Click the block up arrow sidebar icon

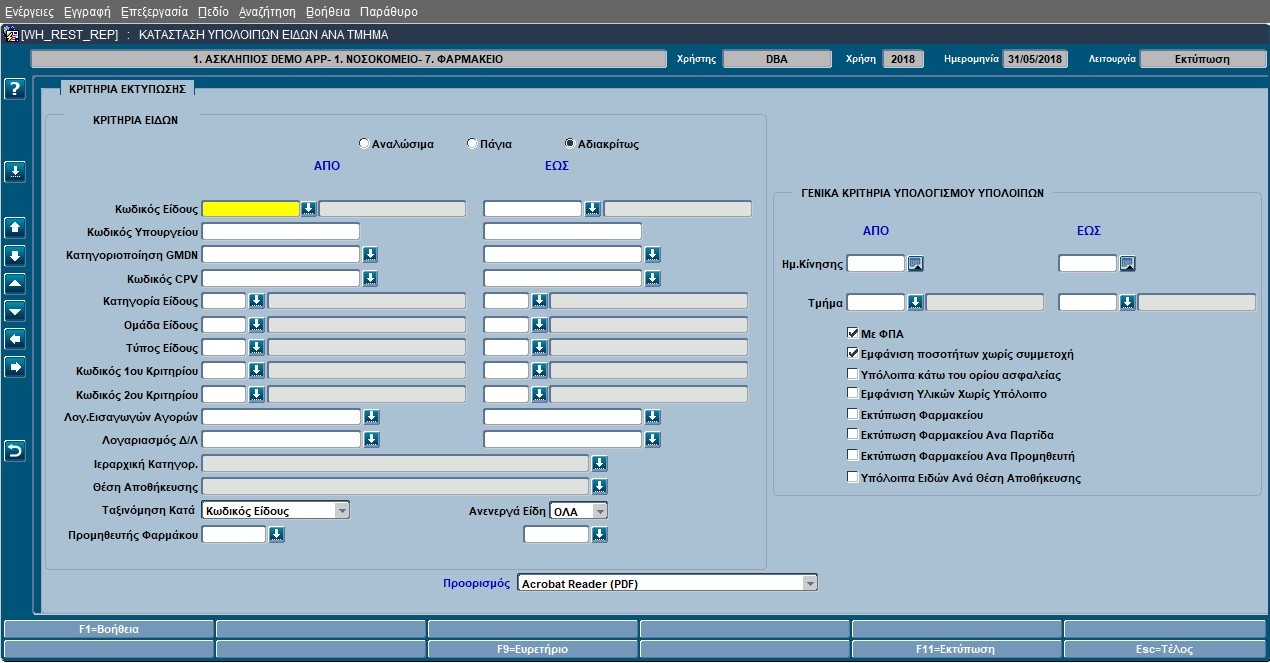pos(15,227)
